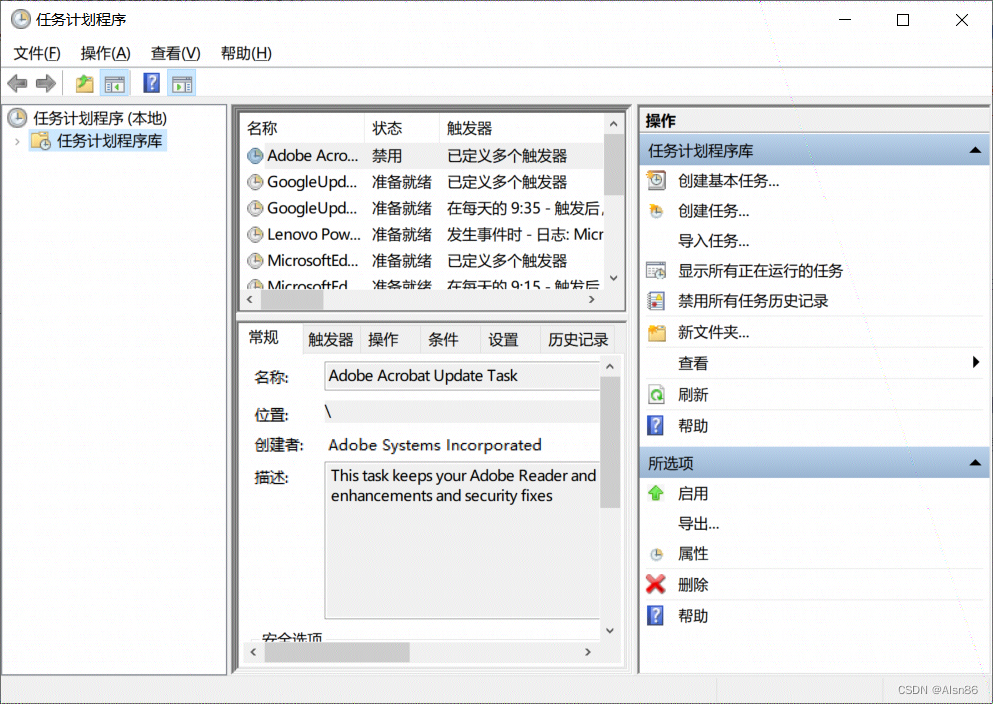993x704 pixels.
Task: Click 禁用所有任务历史记录 action text
Action: point(753,301)
